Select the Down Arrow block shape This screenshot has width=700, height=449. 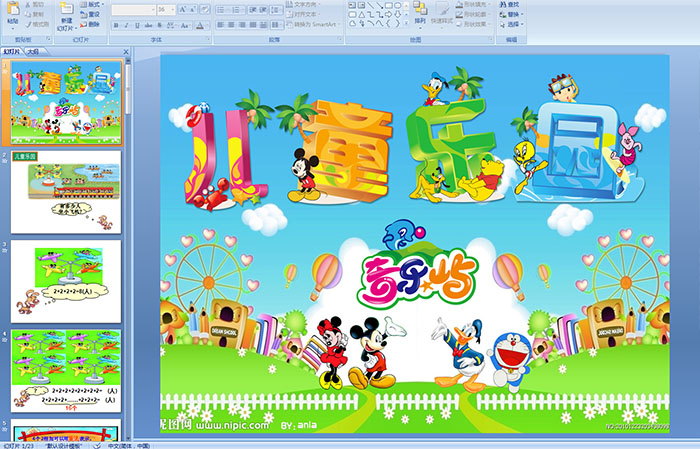pyautogui.click(x=397, y=15)
